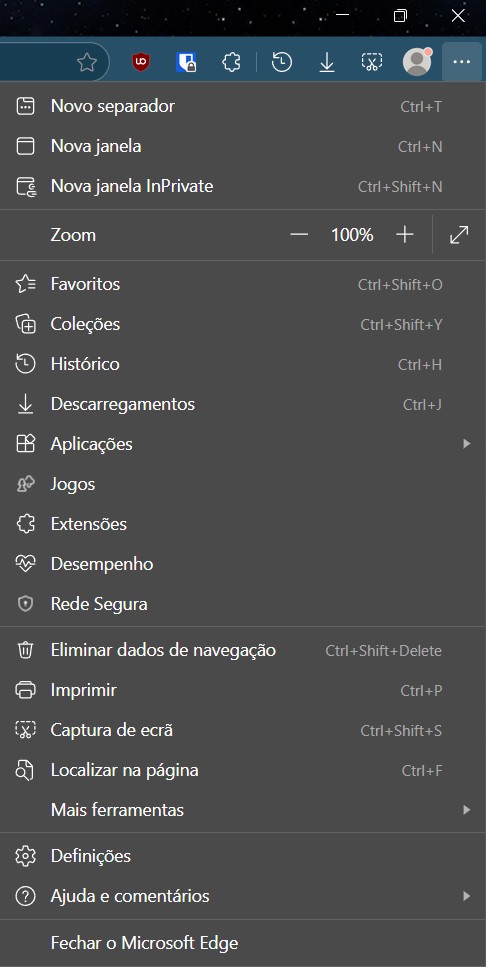Open the Extensions puzzle icon in toolbar
This screenshot has height=967, width=486.
pos(231,62)
